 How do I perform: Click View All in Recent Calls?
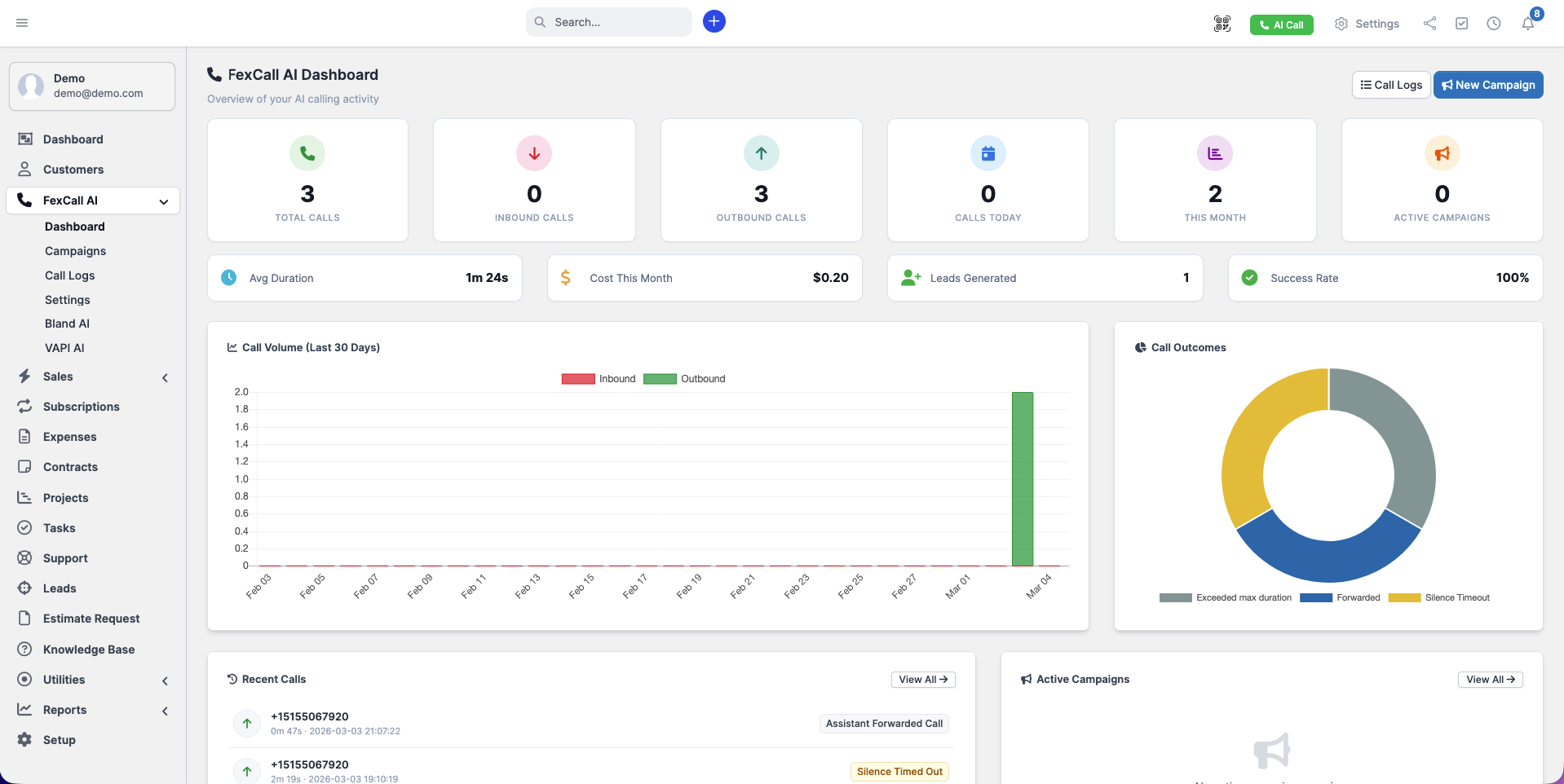(x=922, y=679)
